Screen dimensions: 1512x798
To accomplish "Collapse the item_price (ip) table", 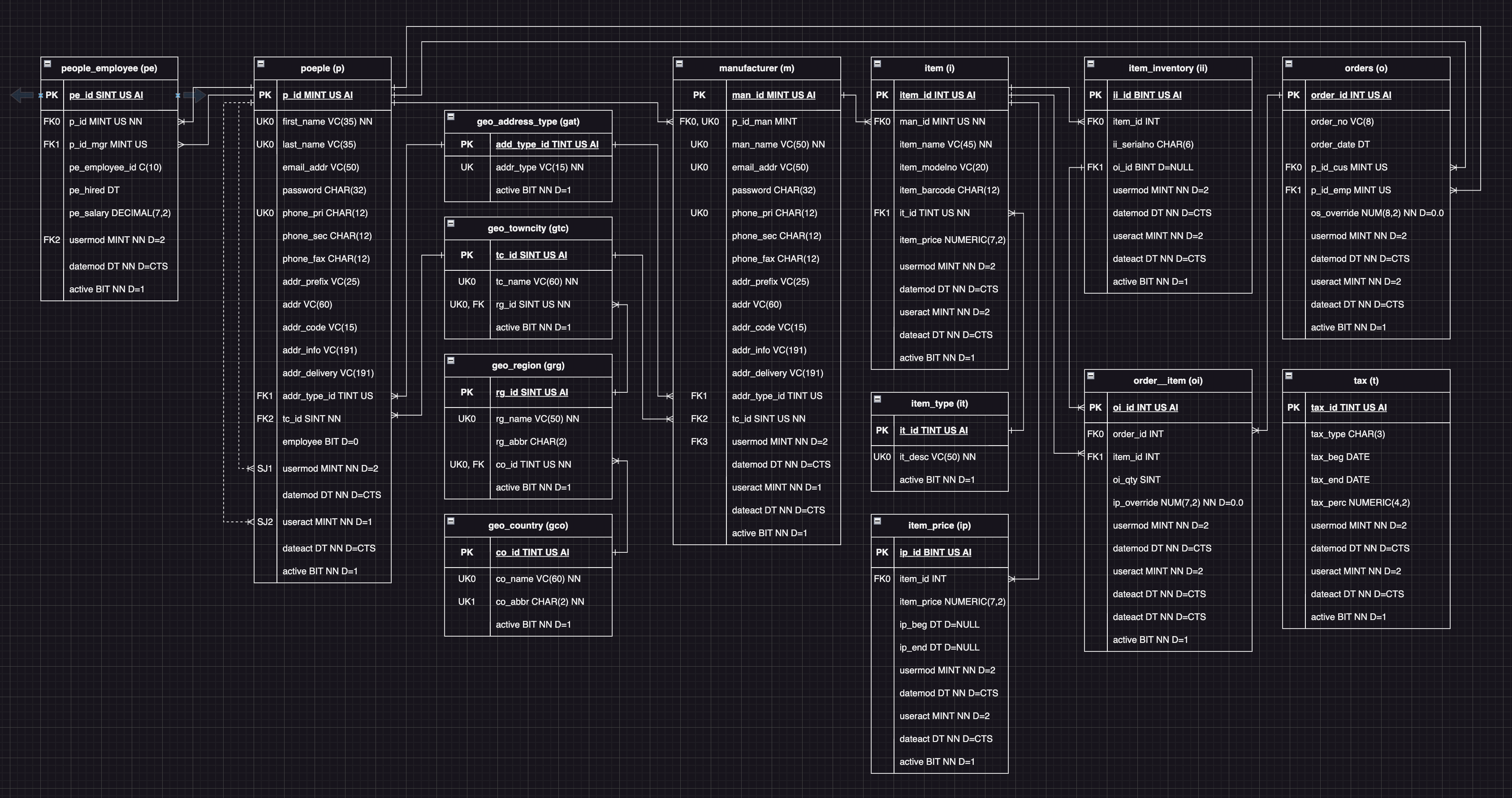I will 877,521.
